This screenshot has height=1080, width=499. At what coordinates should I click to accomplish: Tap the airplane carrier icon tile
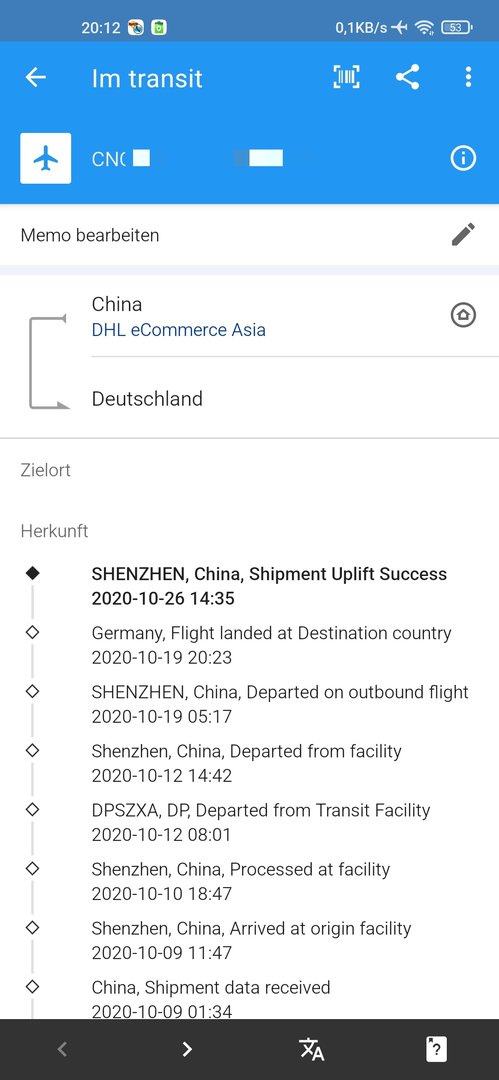[x=45, y=158]
